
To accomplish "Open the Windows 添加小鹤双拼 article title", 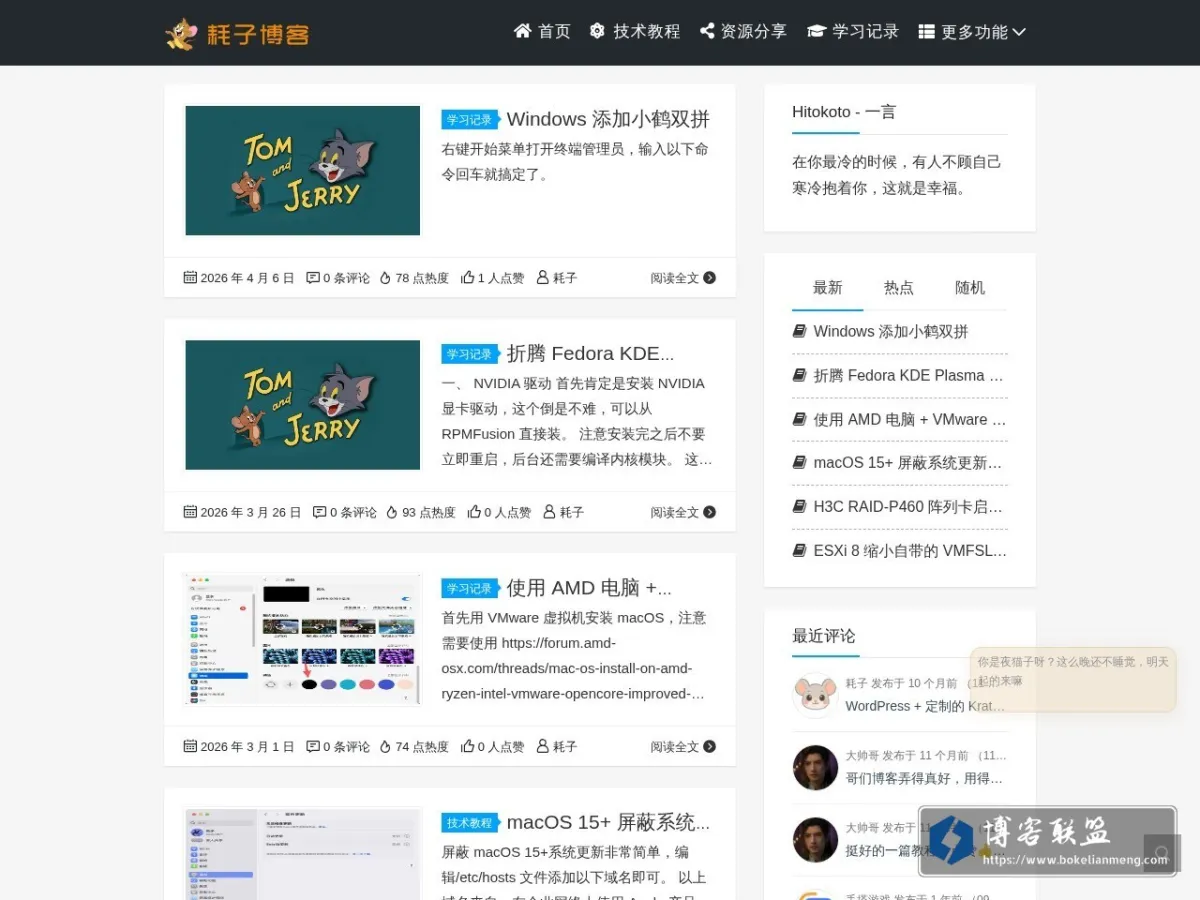I will tap(608, 119).
